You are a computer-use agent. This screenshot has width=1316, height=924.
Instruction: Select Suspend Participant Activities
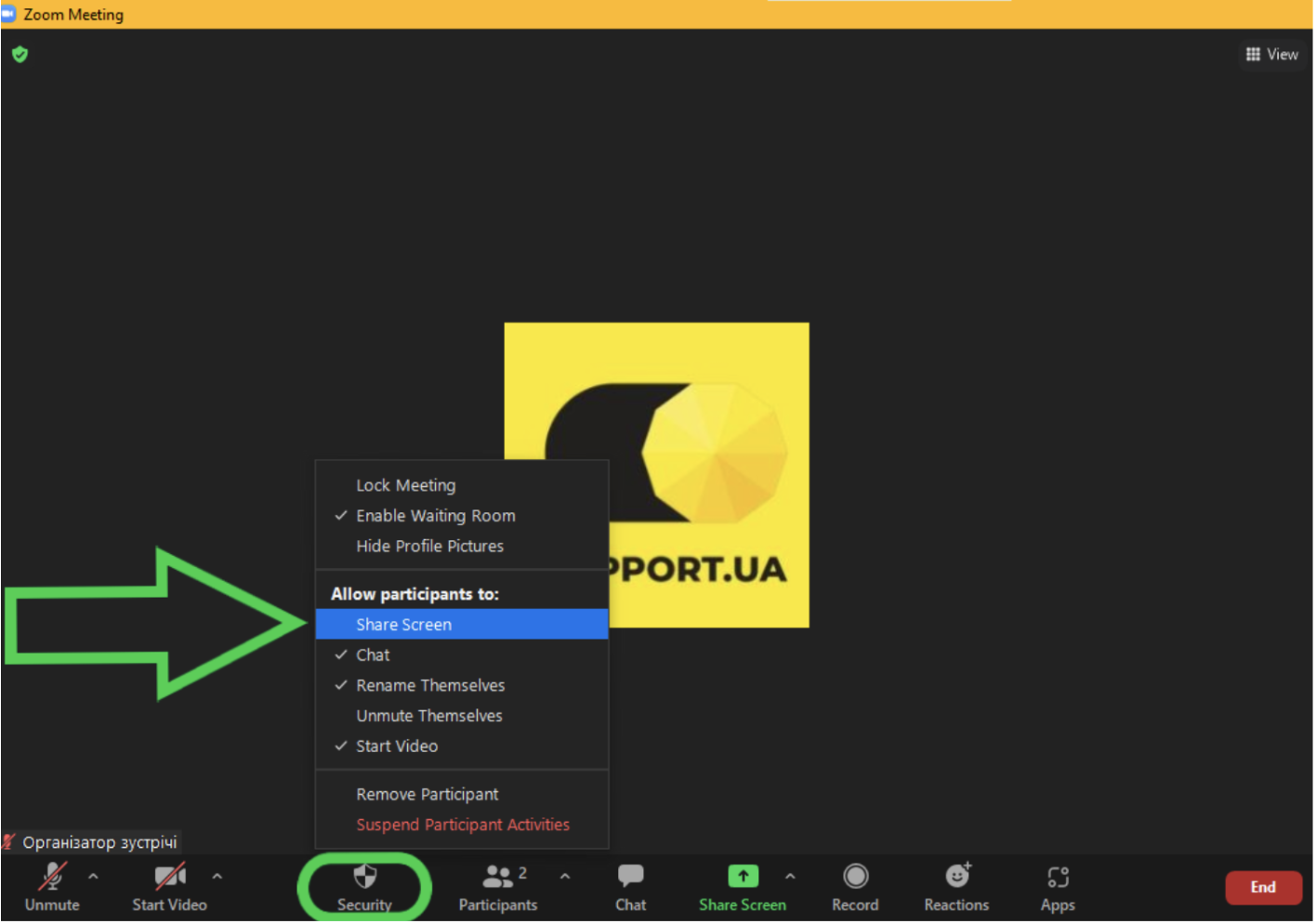(462, 826)
